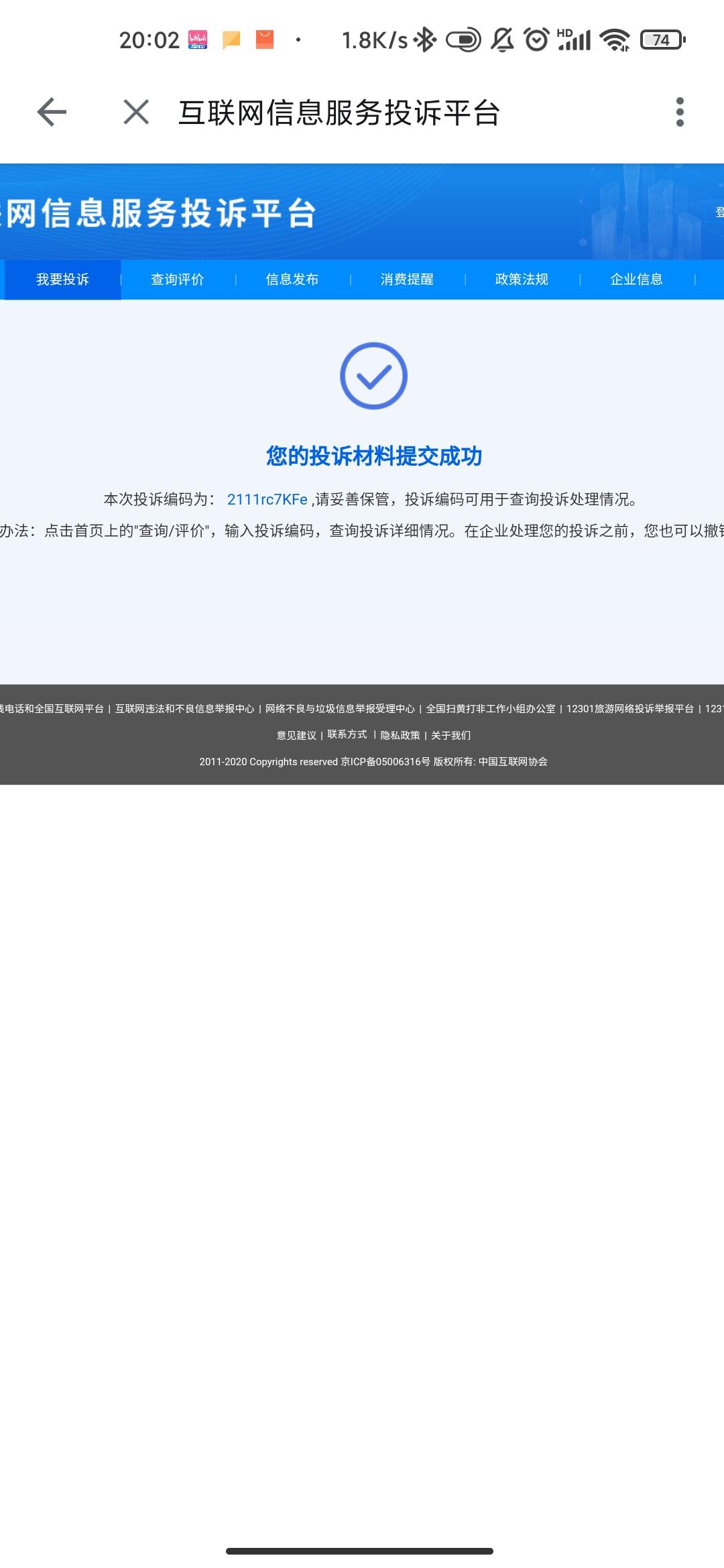Viewport: 724px width, 1568px height.
Task: Select the 企业信息 tab
Action: click(x=636, y=279)
